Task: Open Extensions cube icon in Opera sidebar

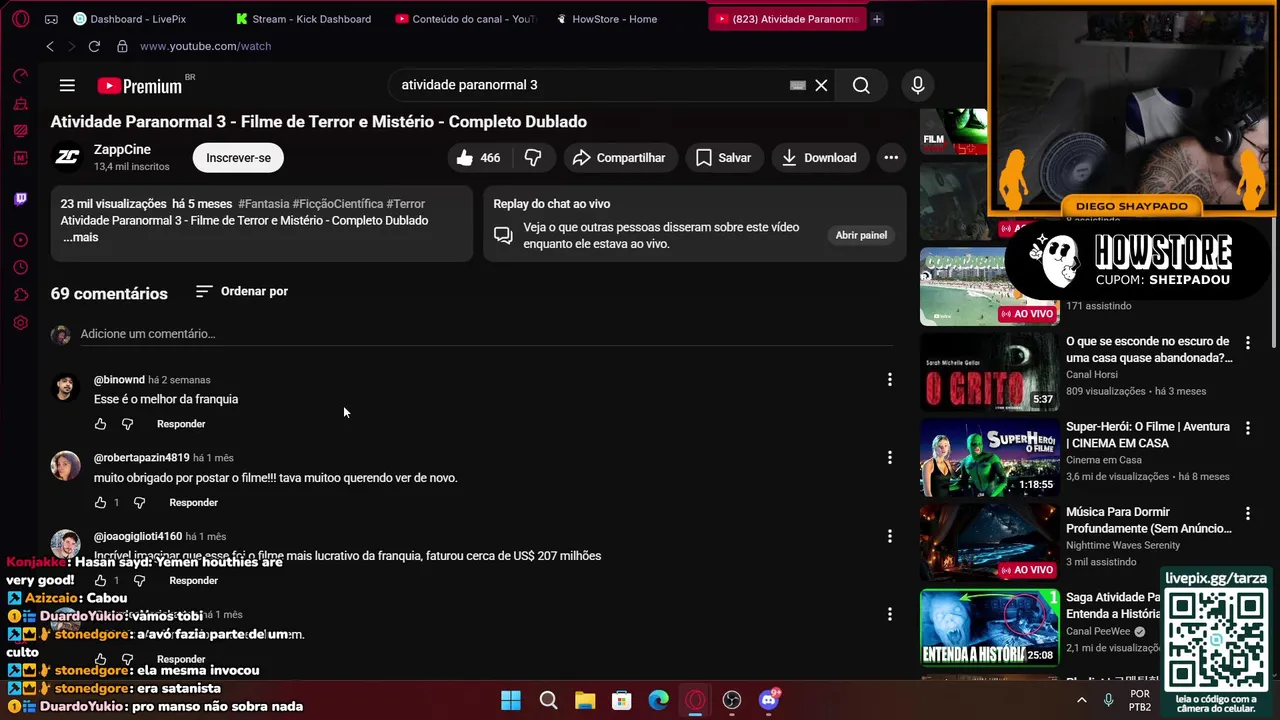Action: (20, 295)
